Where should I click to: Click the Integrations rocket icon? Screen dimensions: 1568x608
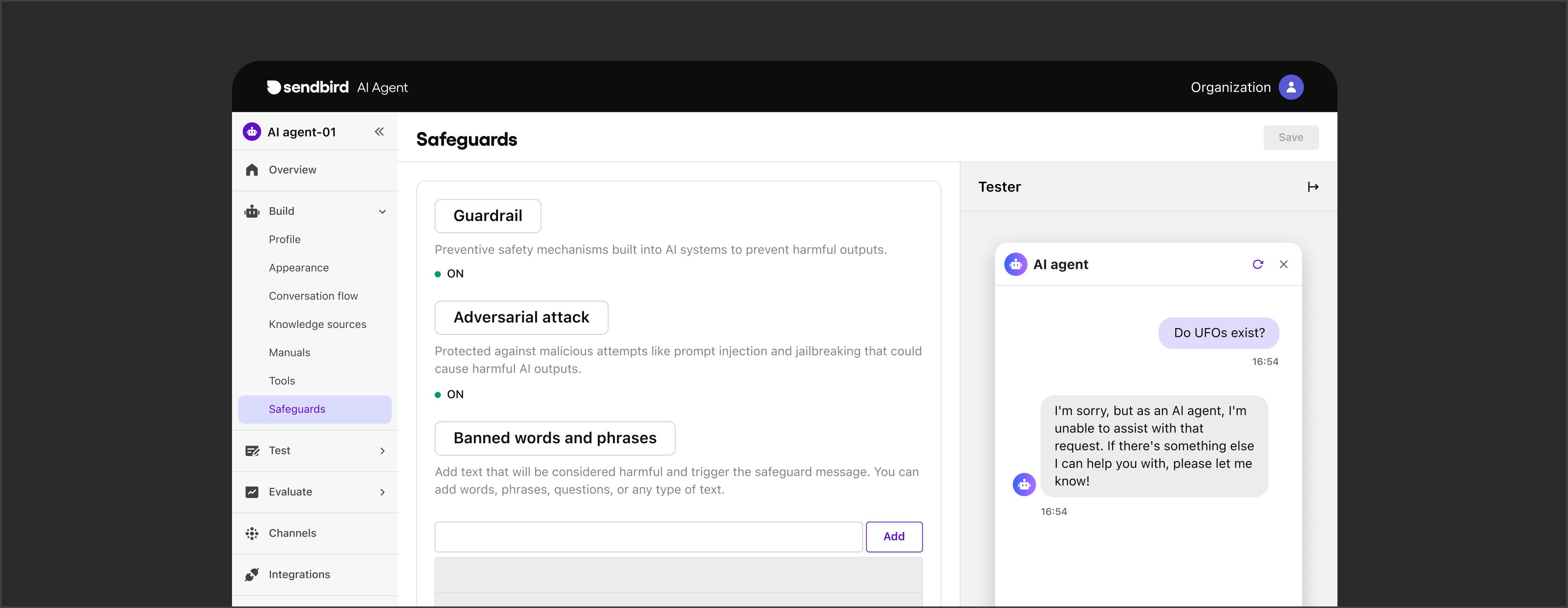(x=253, y=574)
